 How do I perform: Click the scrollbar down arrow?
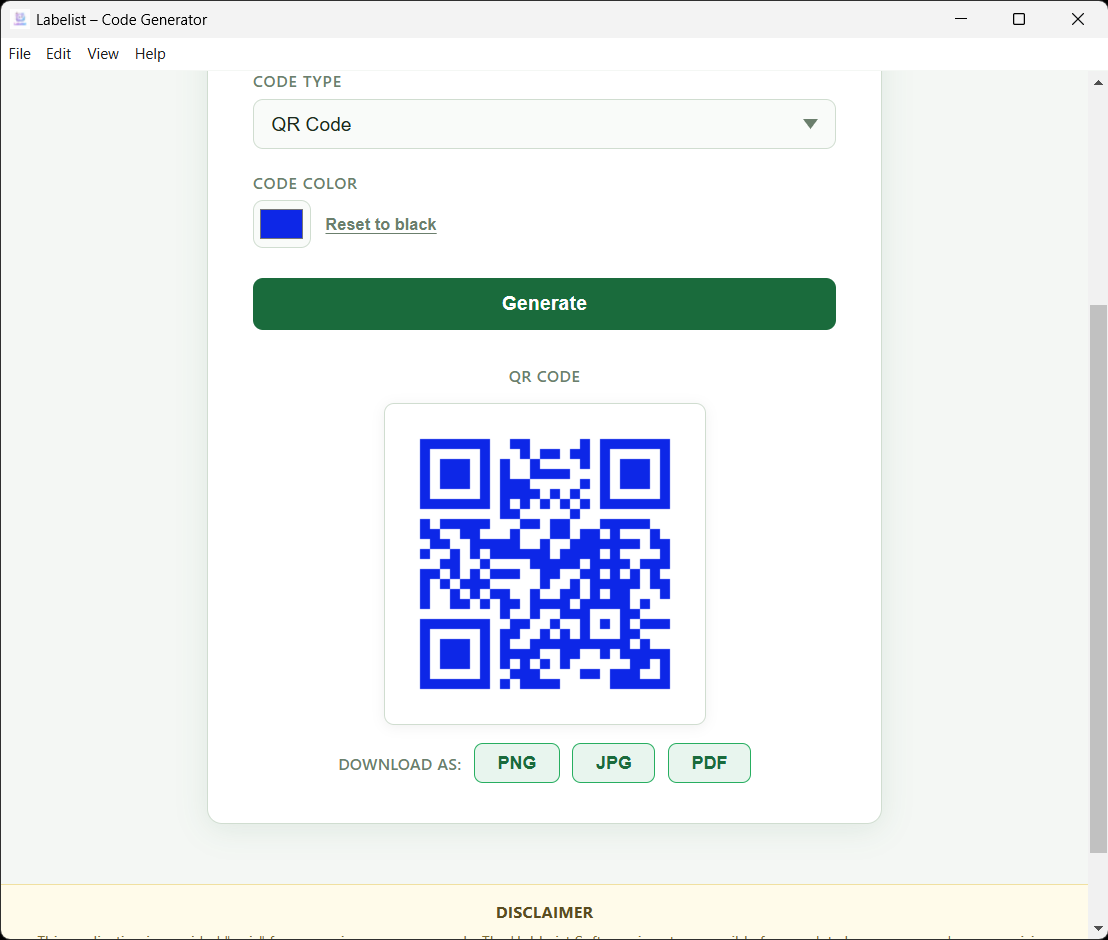point(1099,930)
